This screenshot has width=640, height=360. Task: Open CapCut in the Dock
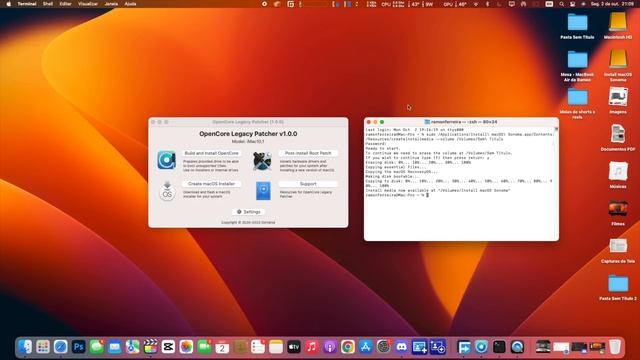tap(168, 347)
